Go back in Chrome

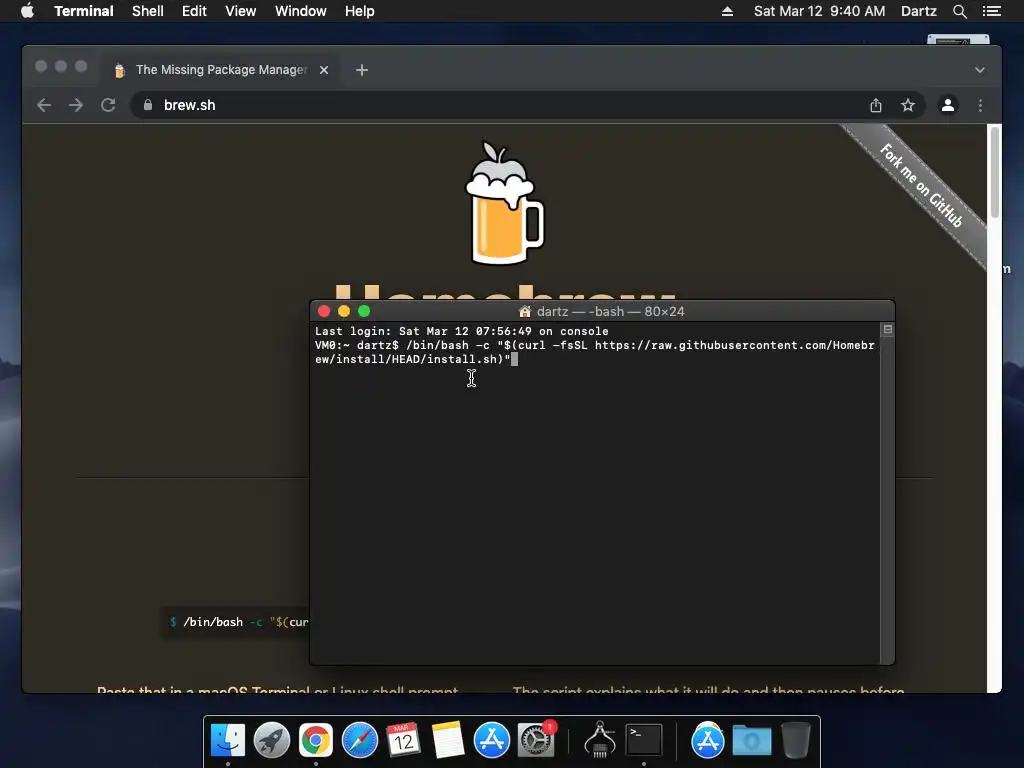pyautogui.click(x=44, y=105)
